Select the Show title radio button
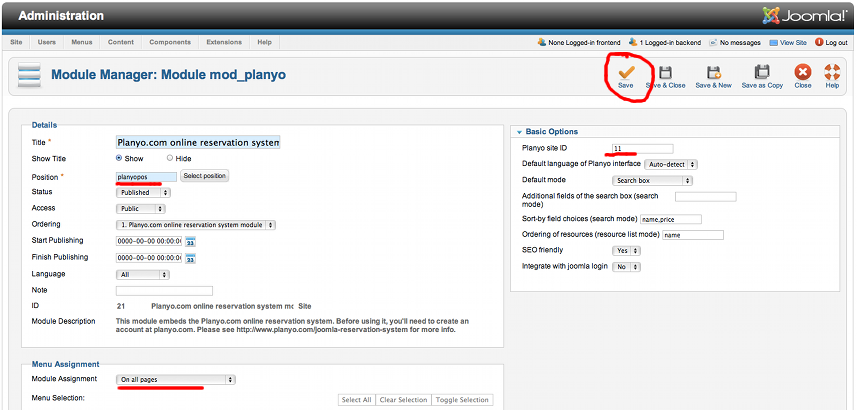The width and height of the screenshot is (857, 410). (119, 158)
